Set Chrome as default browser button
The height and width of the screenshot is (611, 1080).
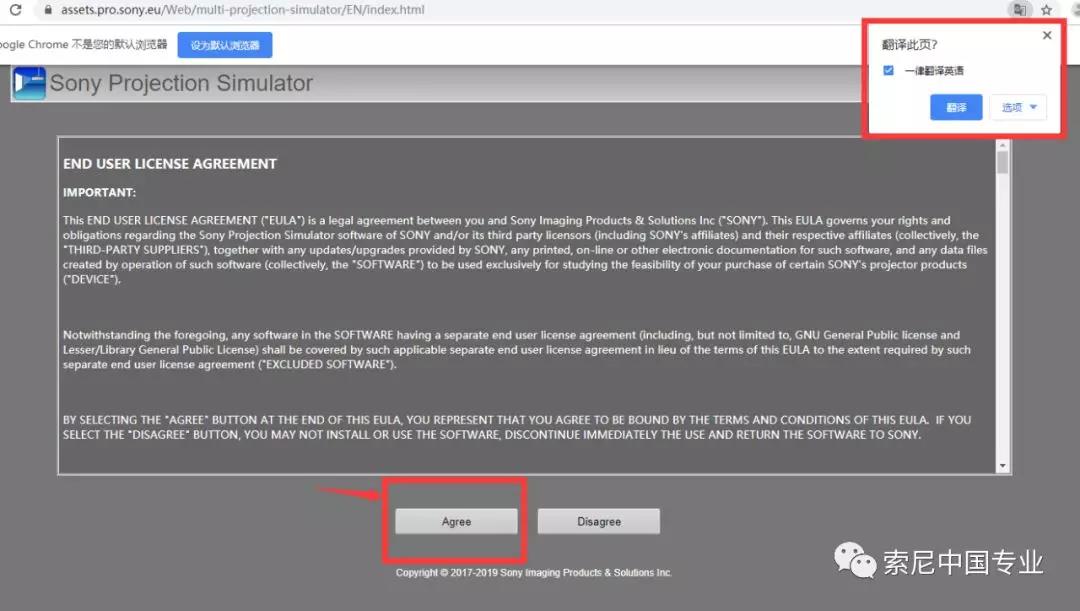(225, 45)
